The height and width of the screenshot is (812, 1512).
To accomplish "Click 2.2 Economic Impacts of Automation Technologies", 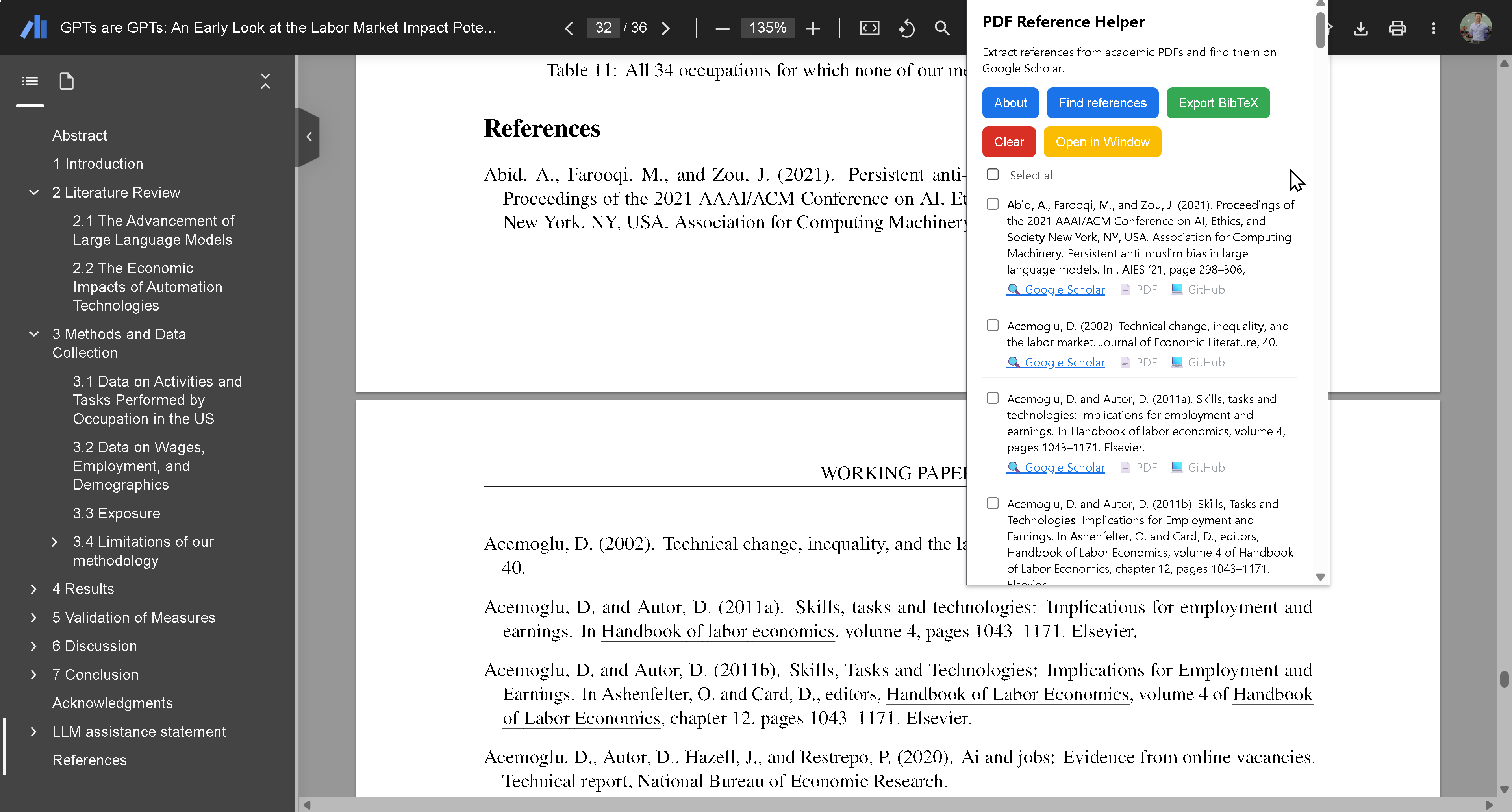I will tap(148, 286).
